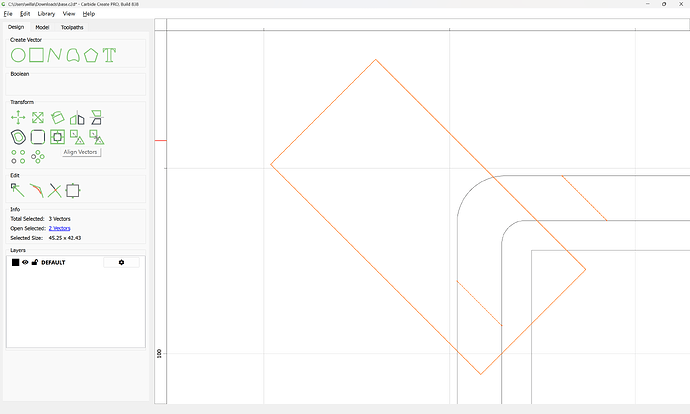Choose the Node Edit tool
Viewport: 690px width, 414px height.
coord(18,190)
